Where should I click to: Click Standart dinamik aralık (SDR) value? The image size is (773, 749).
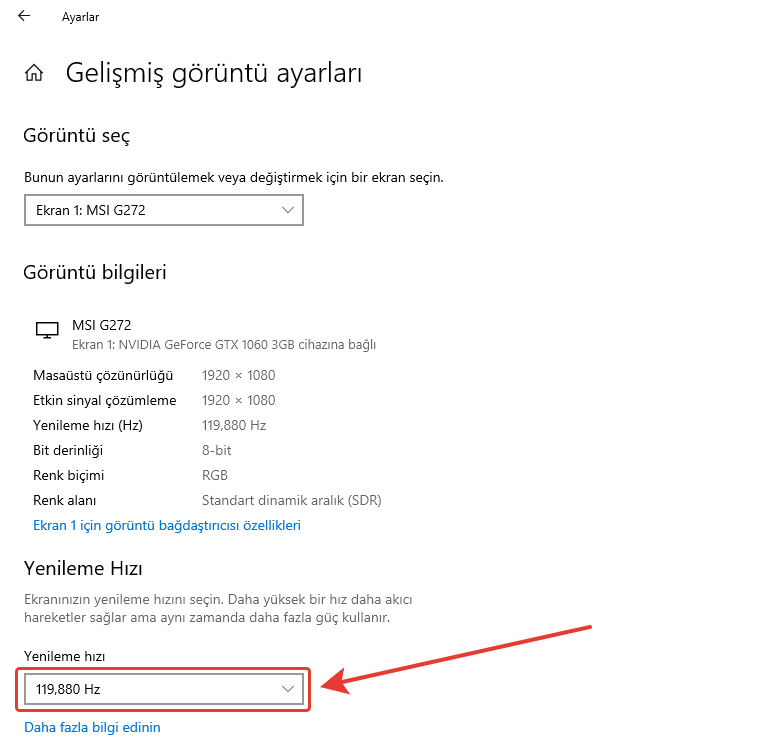[x=291, y=500]
